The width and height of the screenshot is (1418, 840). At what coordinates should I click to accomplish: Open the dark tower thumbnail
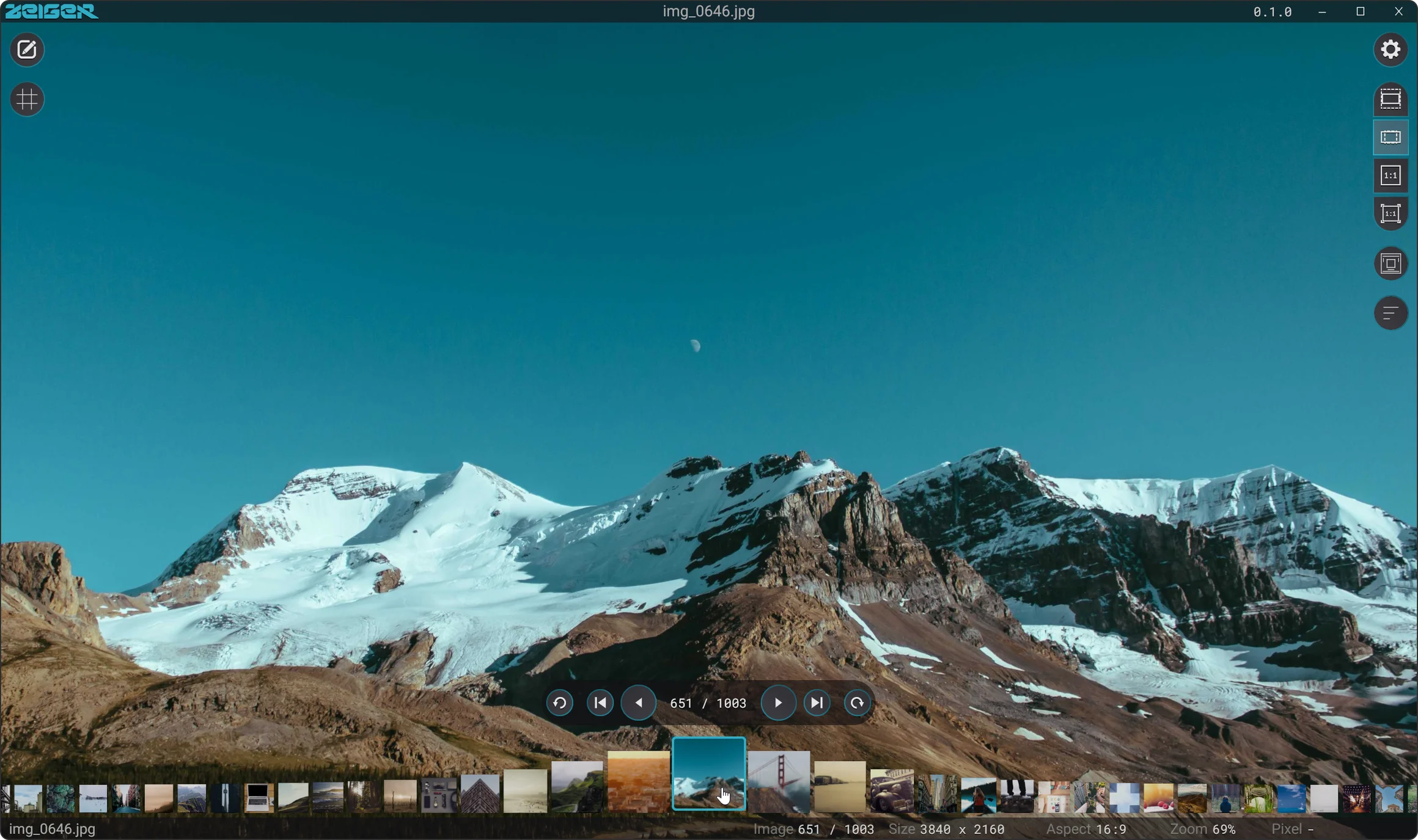coord(225,798)
